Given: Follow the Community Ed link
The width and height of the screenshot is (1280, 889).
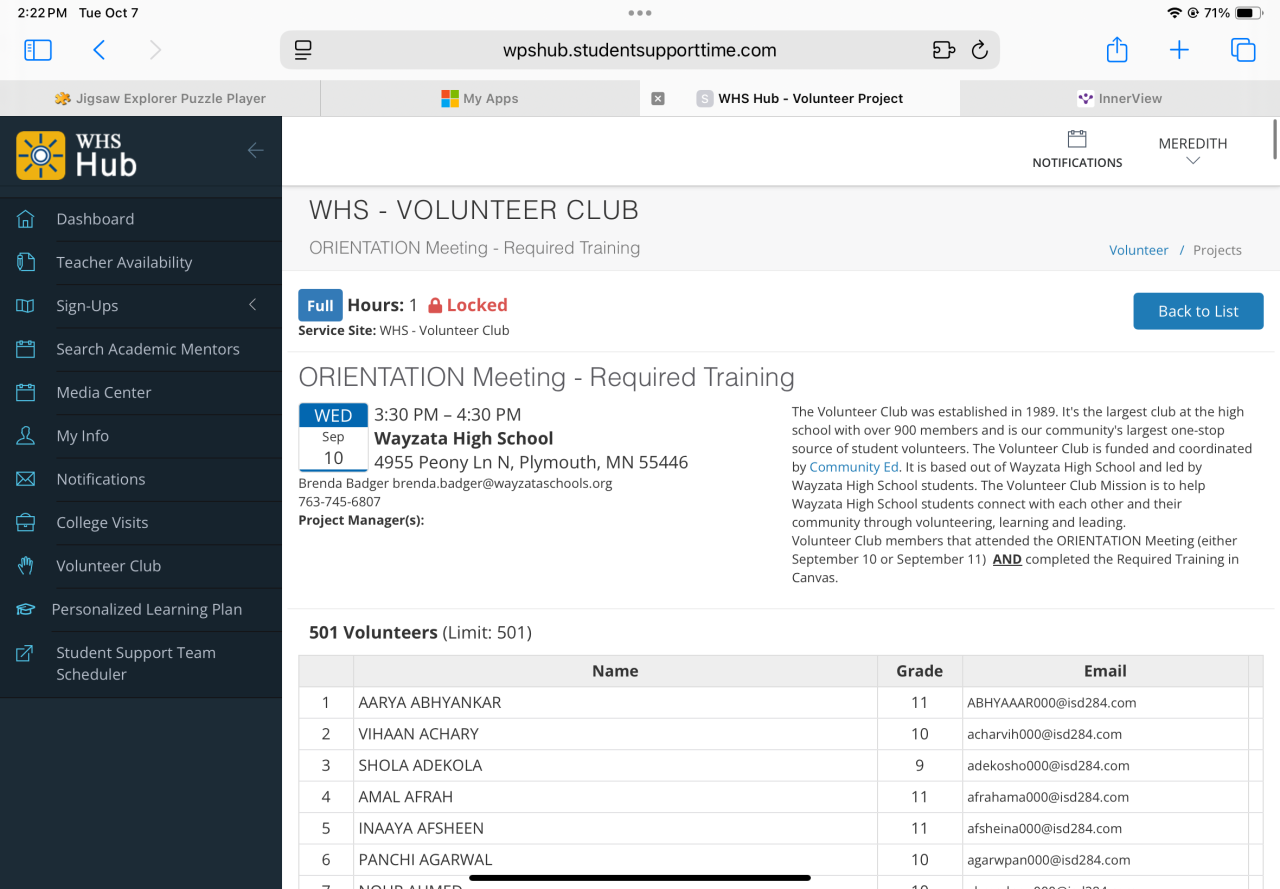Looking at the screenshot, I should (853, 467).
